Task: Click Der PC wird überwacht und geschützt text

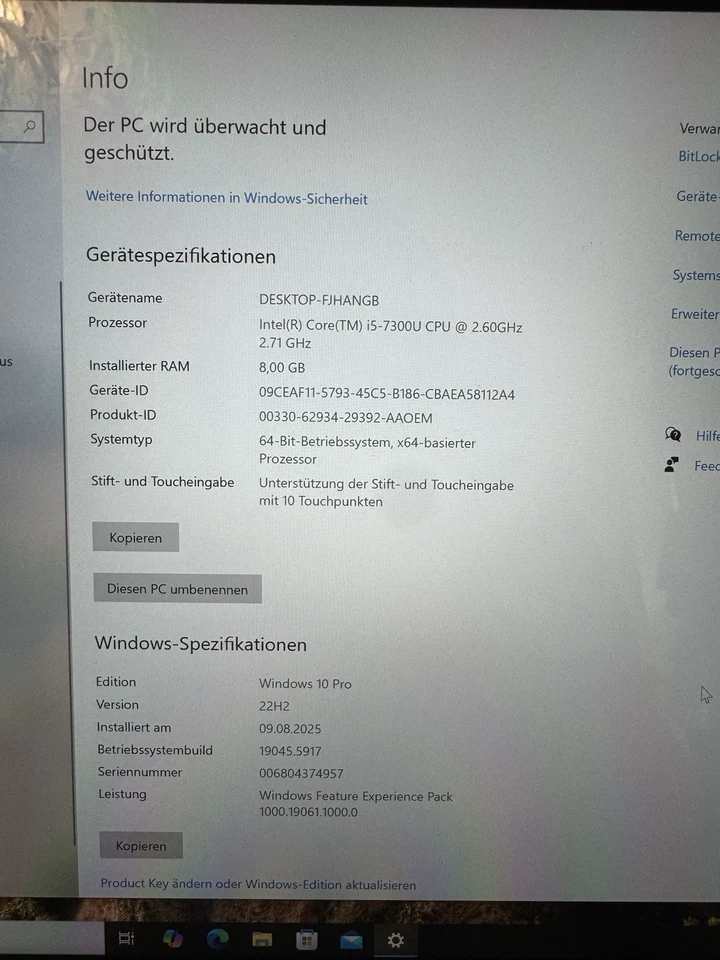Action: click(205, 139)
